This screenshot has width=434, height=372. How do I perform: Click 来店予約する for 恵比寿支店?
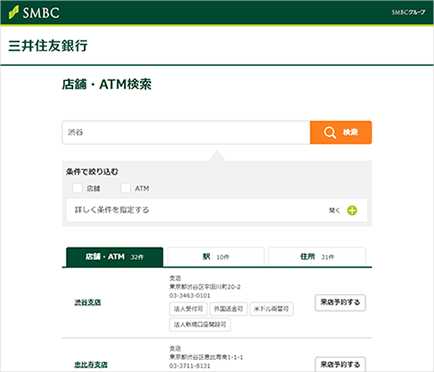coord(340,365)
